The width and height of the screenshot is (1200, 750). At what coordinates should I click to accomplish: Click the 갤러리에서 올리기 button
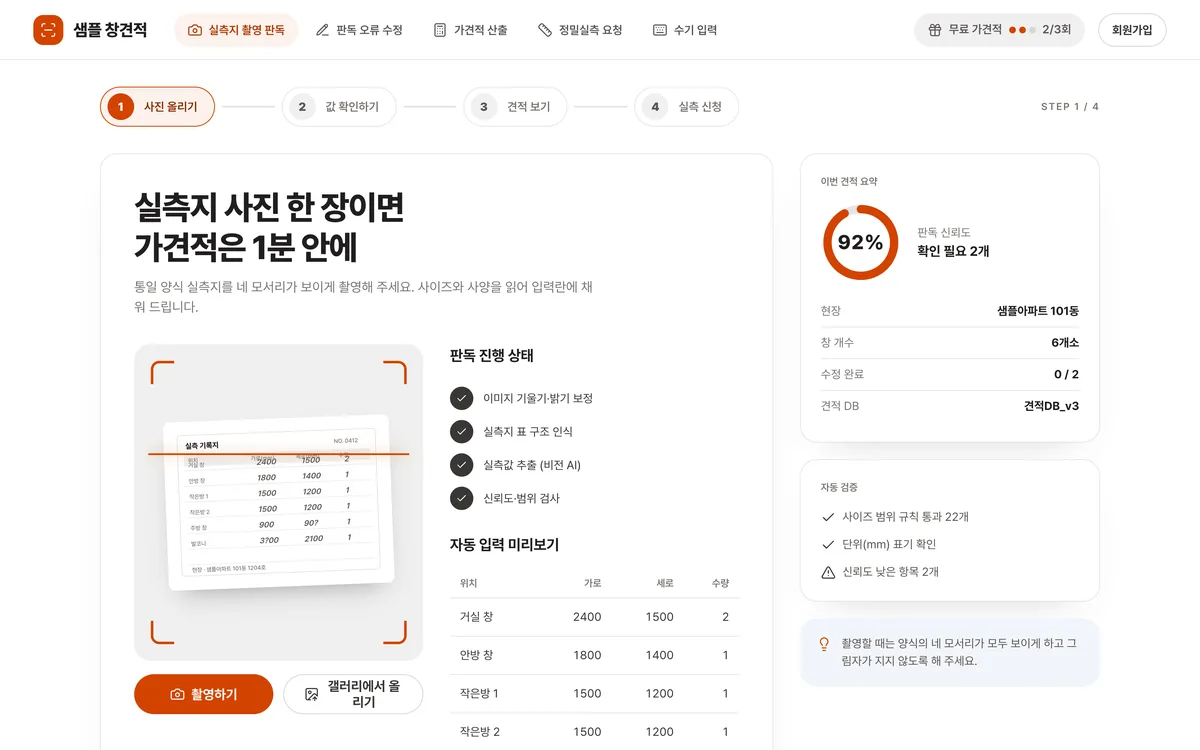353,694
